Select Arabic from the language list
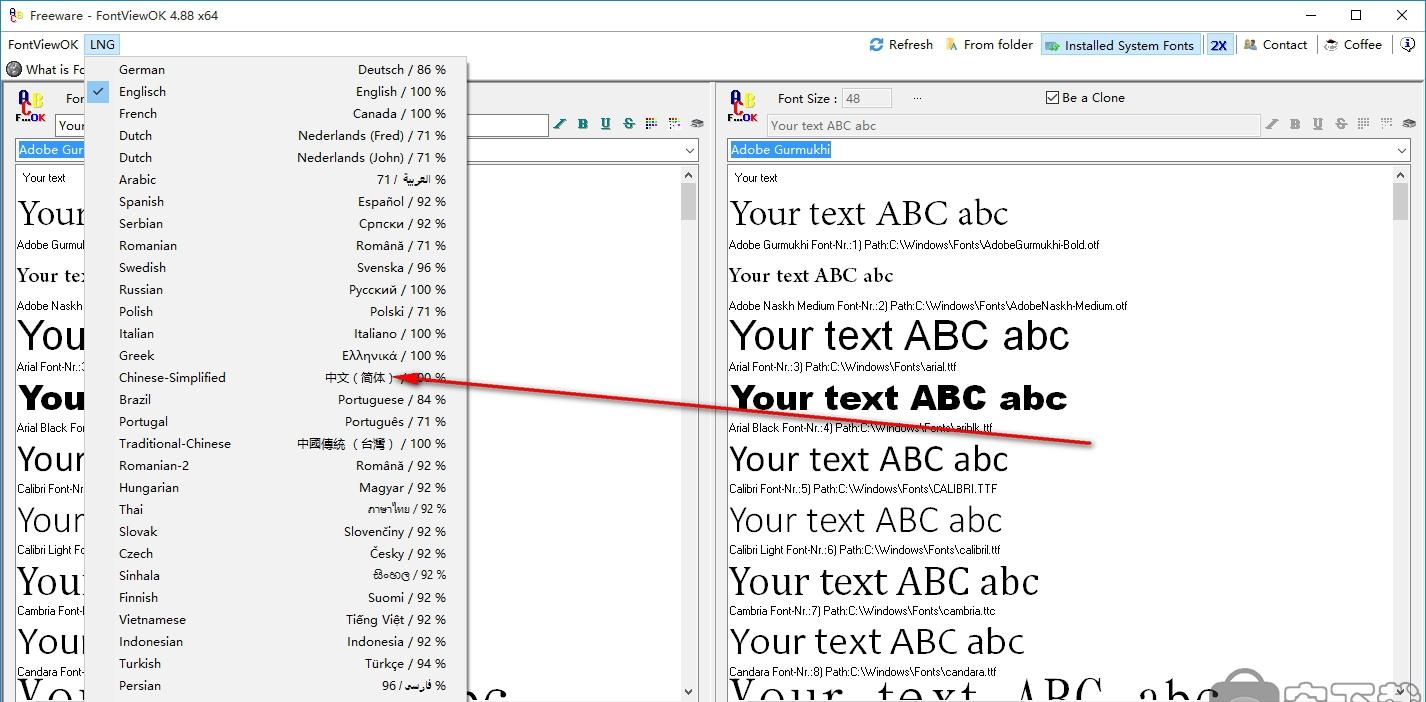1426x702 pixels. point(276,180)
